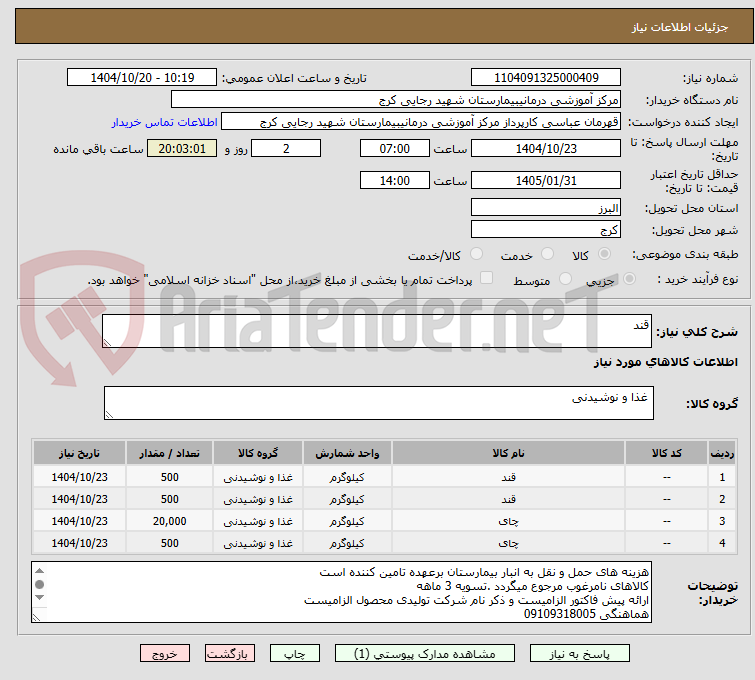Click the خروج exit button
The image size is (755, 680).
(165, 654)
